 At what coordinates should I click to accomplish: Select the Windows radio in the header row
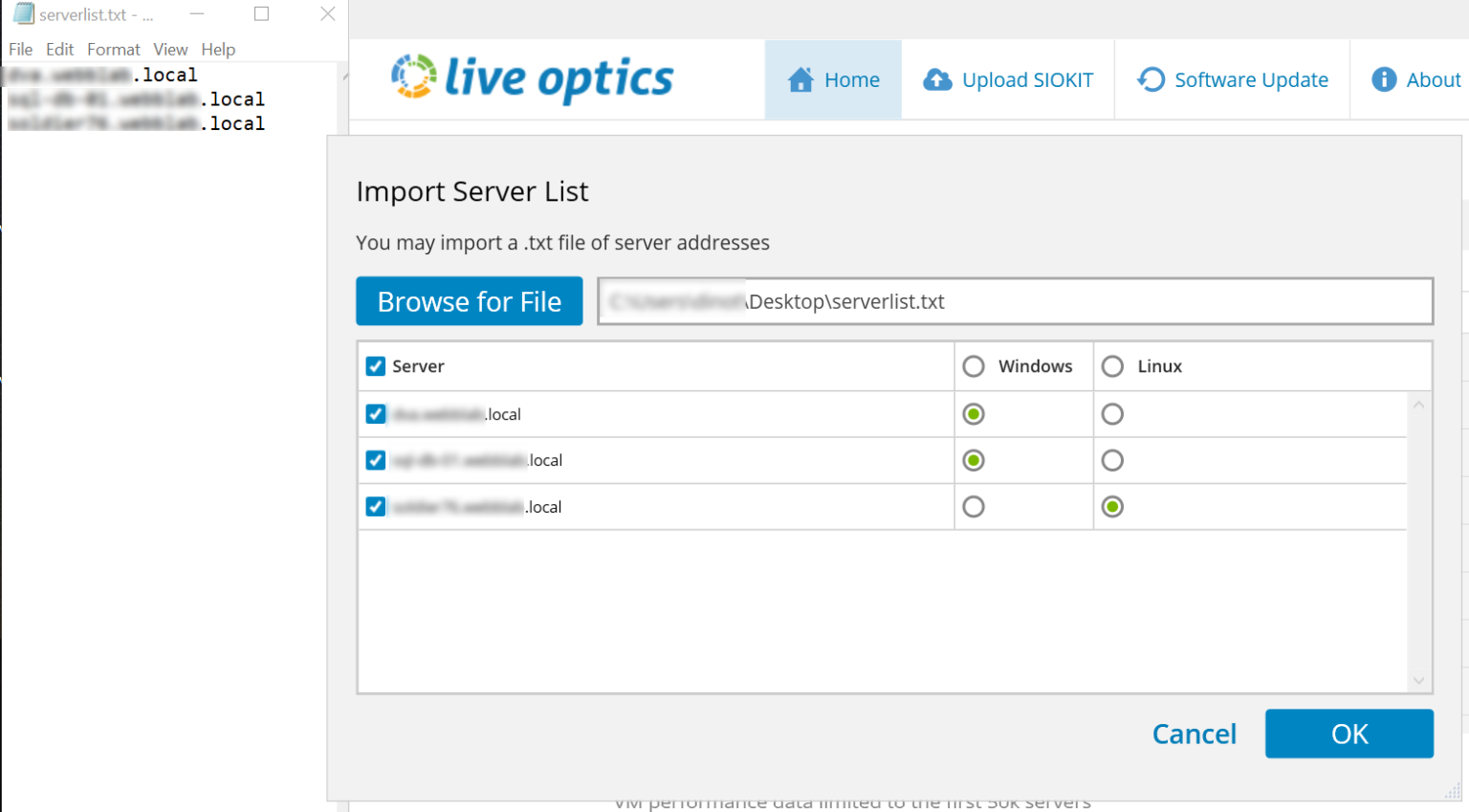(973, 365)
